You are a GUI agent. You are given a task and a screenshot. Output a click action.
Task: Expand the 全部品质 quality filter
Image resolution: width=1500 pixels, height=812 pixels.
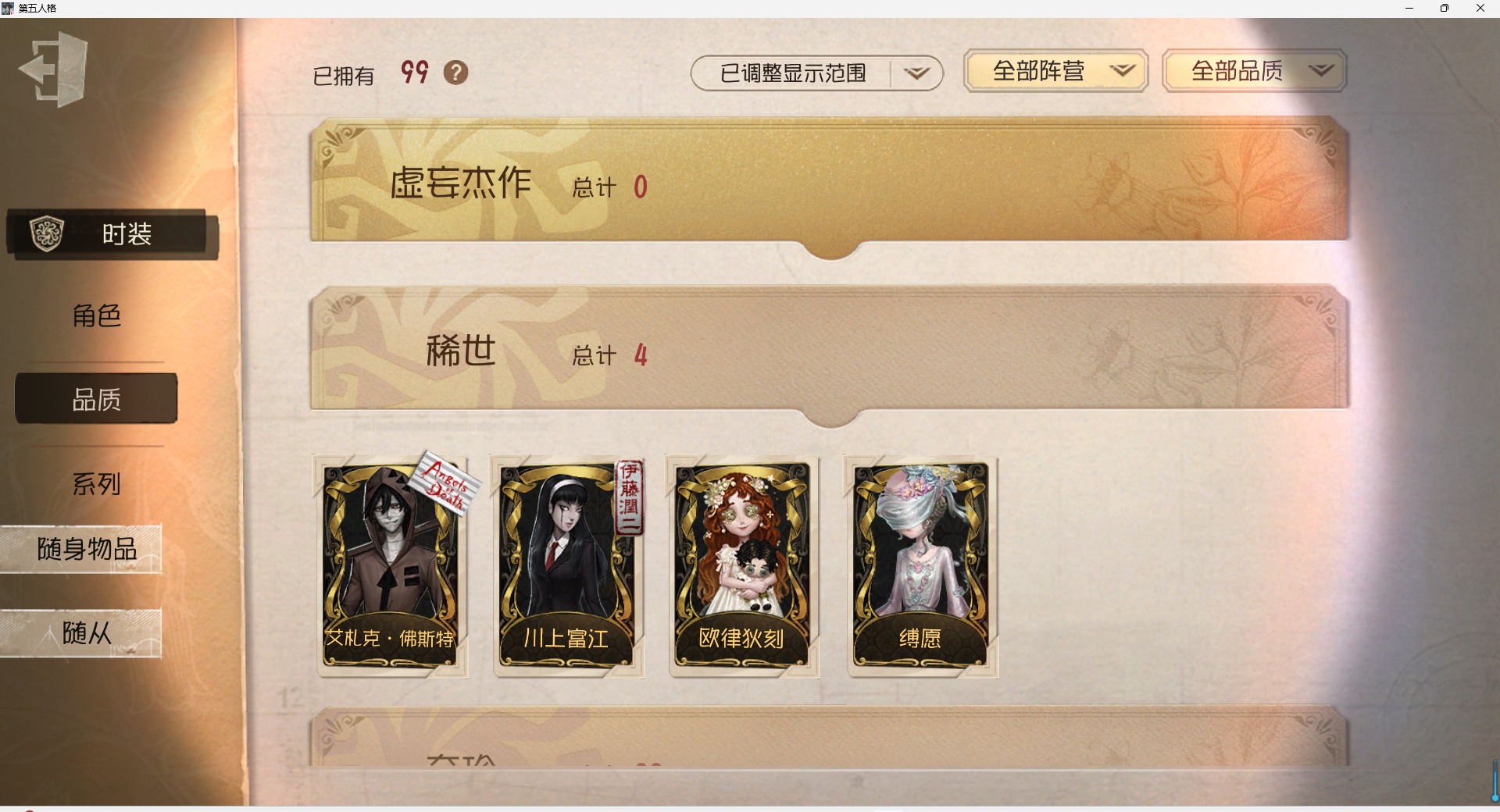point(1254,71)
